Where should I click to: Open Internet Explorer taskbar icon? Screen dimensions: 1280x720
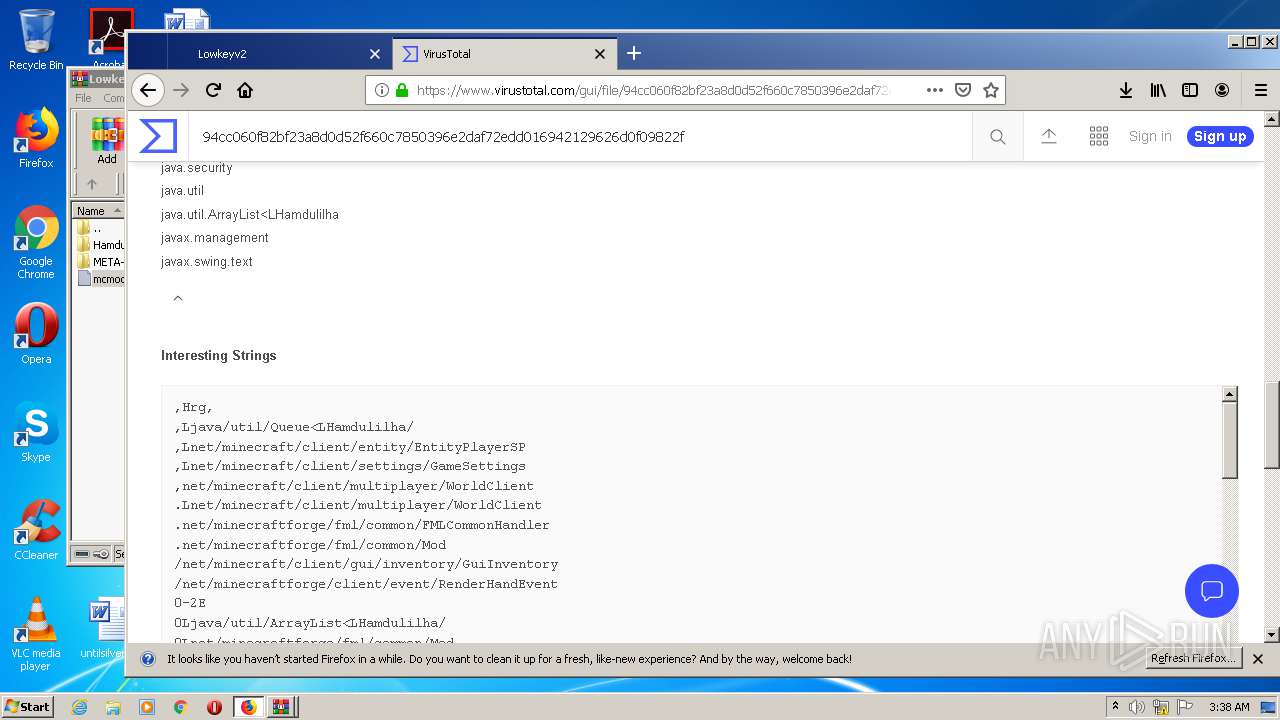click(x=79, y=707)
